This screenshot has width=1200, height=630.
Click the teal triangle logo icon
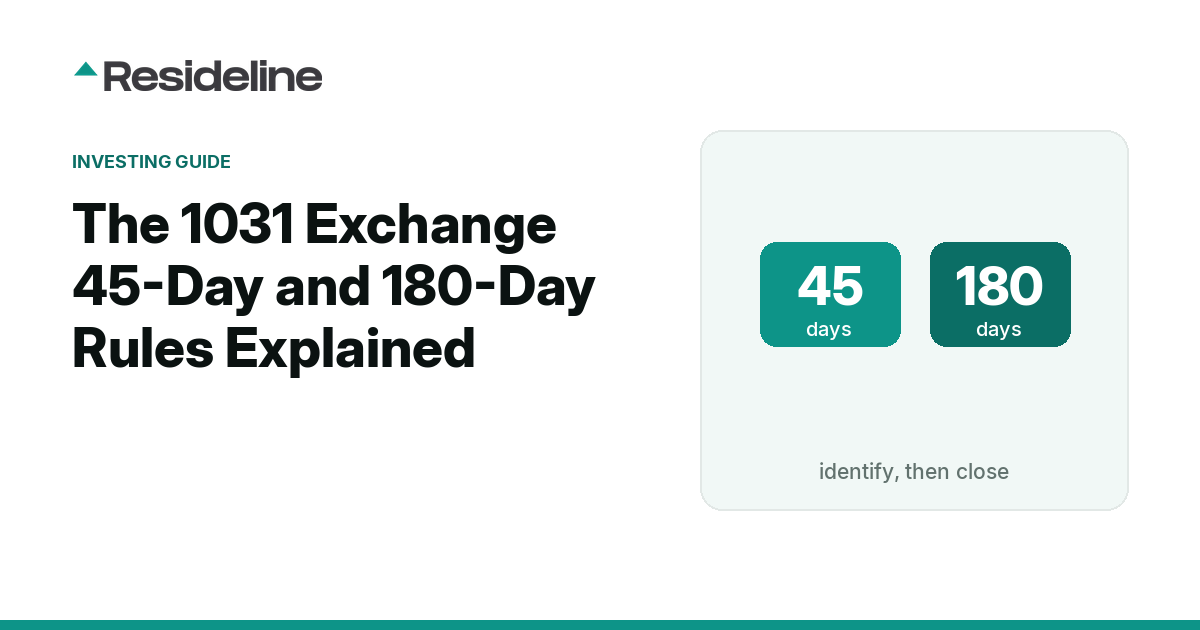click(x=86, y=69)
